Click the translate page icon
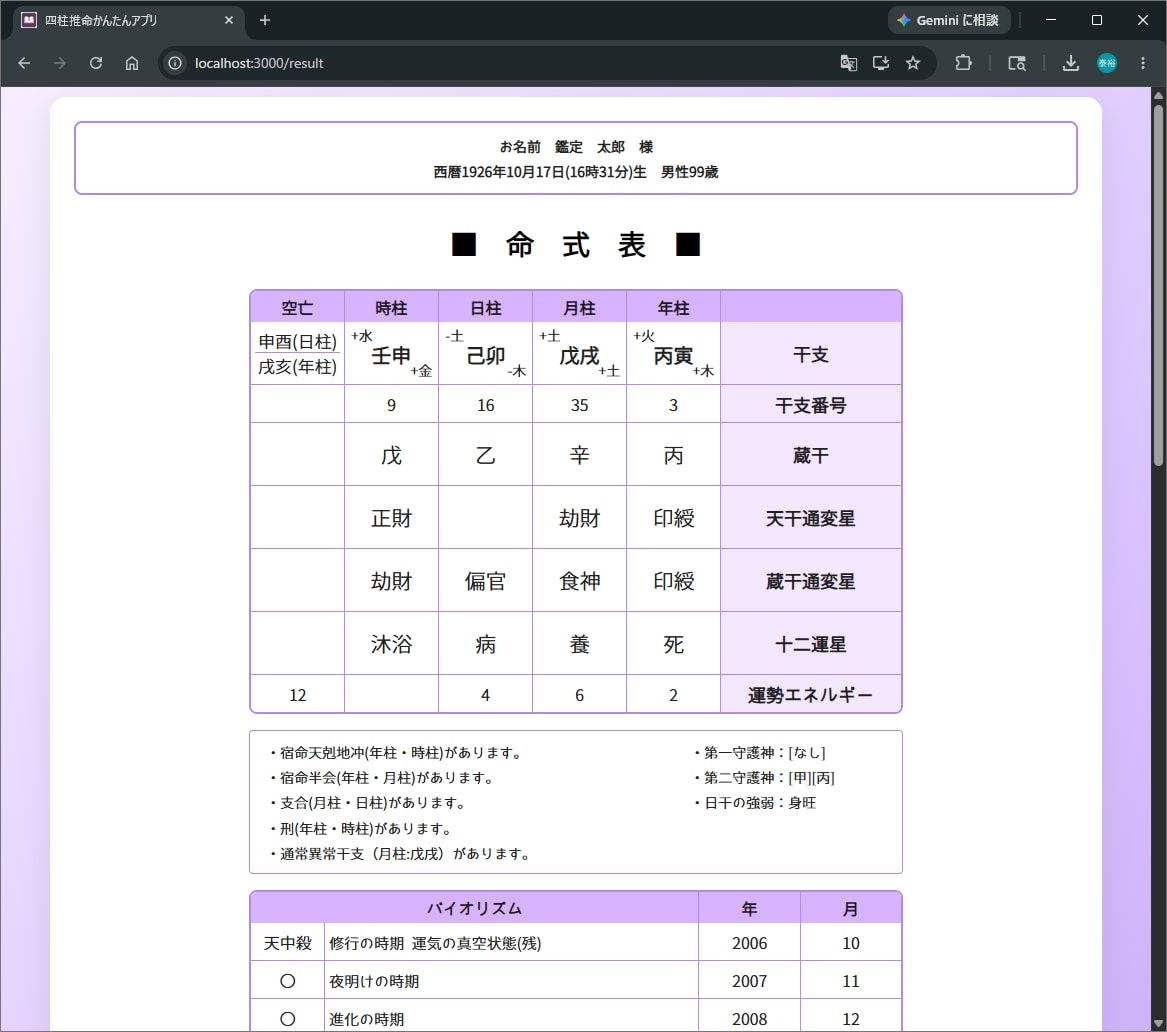Viewport: 1167px width, 1032px height. coord(848,63)
